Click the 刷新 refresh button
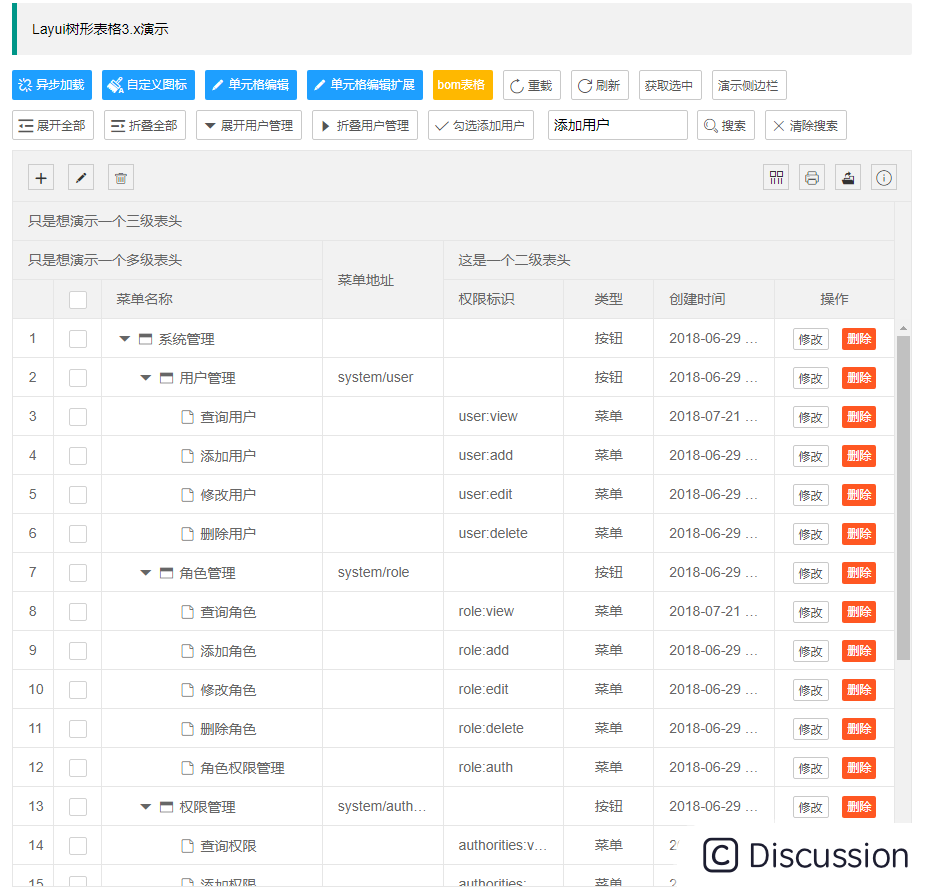 coord(600,85)
